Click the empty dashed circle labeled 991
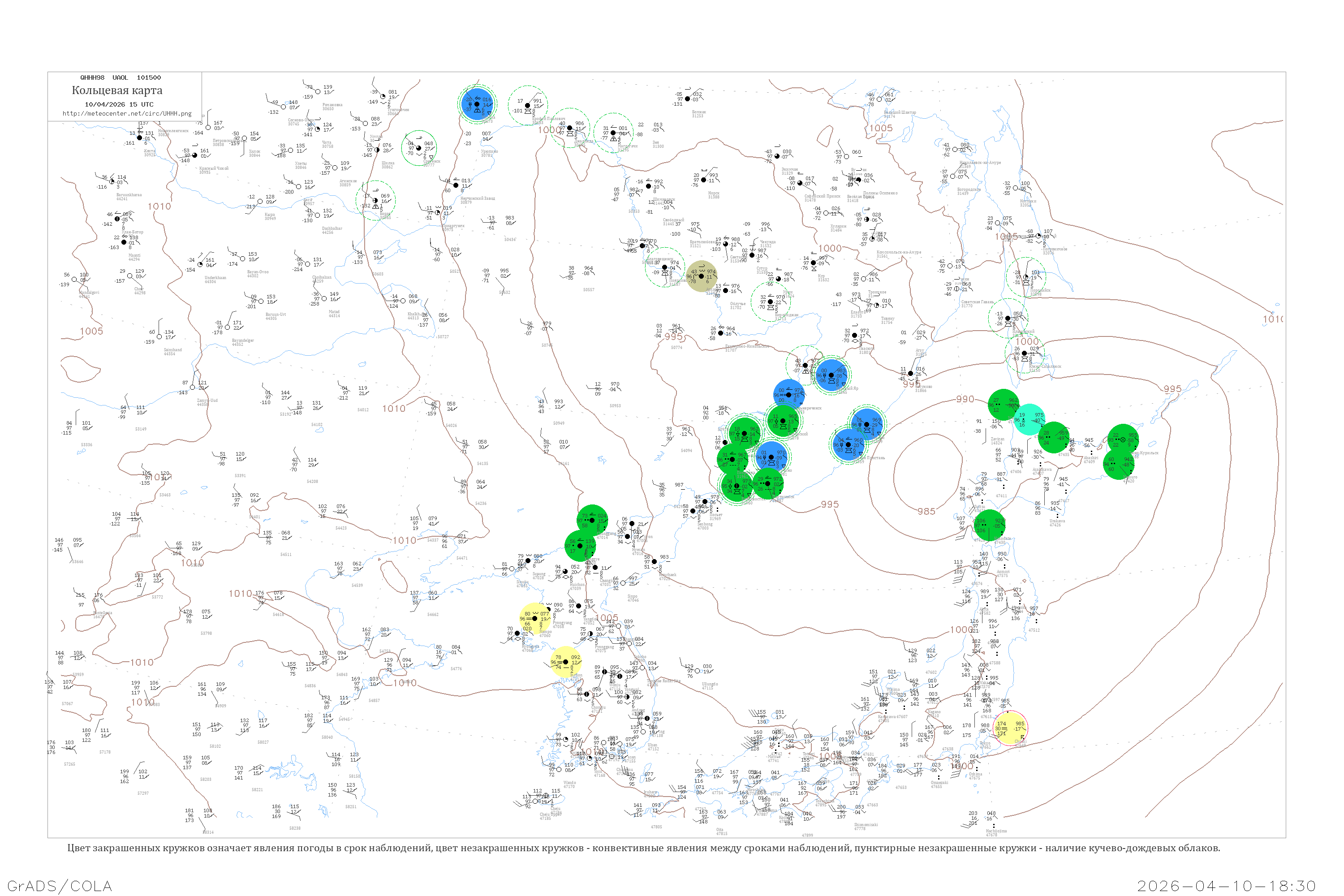 pos(528,106)
